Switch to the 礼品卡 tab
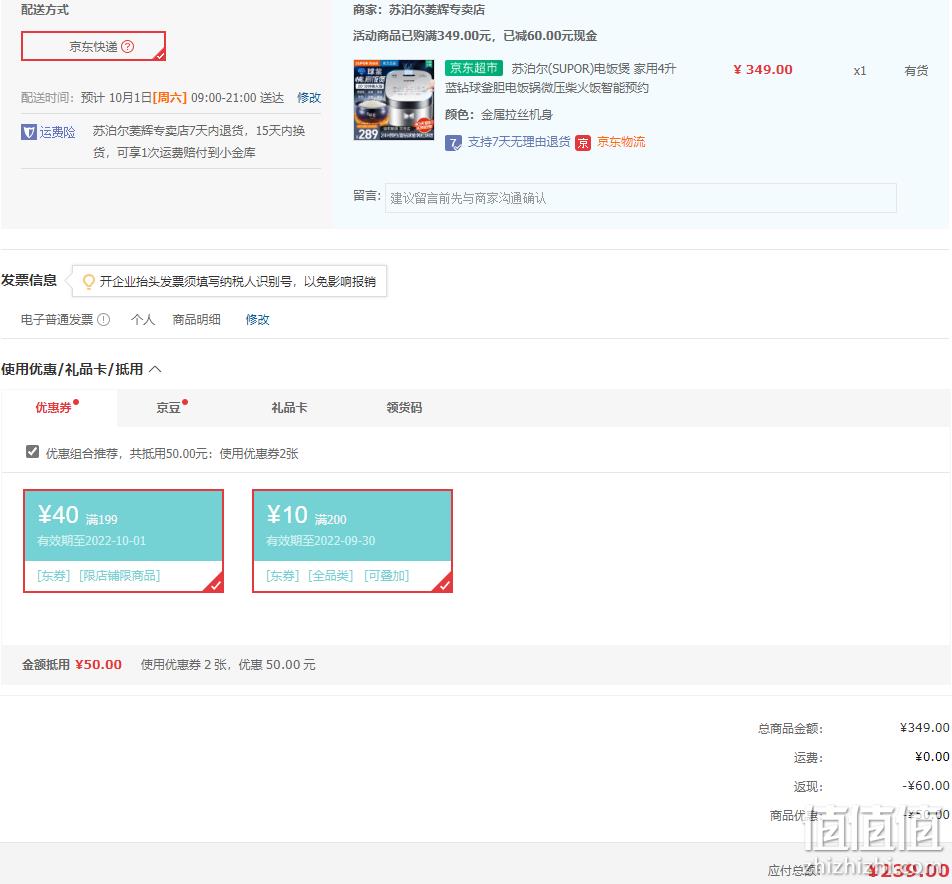952x884 pixels. click(289, 407)
